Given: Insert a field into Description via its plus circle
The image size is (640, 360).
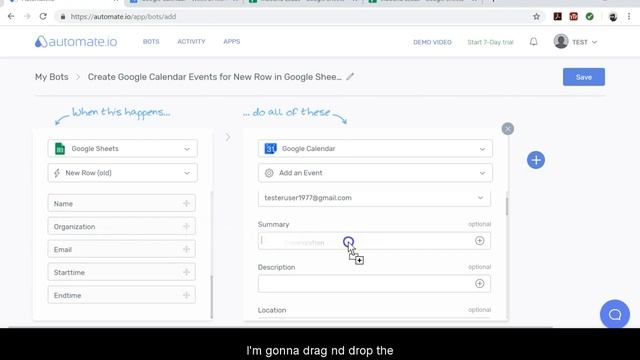Looking at the screenshot, I should tap(480, 284).
